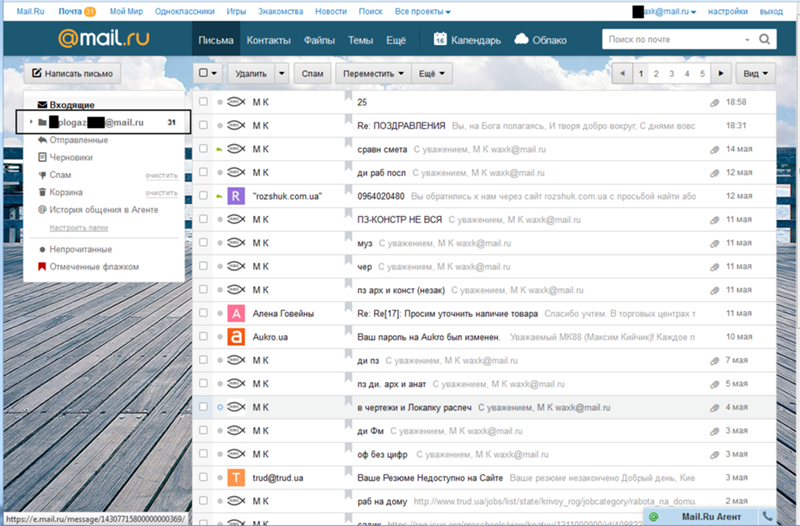The image size is (800, 526).
Task: Open Все проекты dropdown
Action: pos(422,11)
